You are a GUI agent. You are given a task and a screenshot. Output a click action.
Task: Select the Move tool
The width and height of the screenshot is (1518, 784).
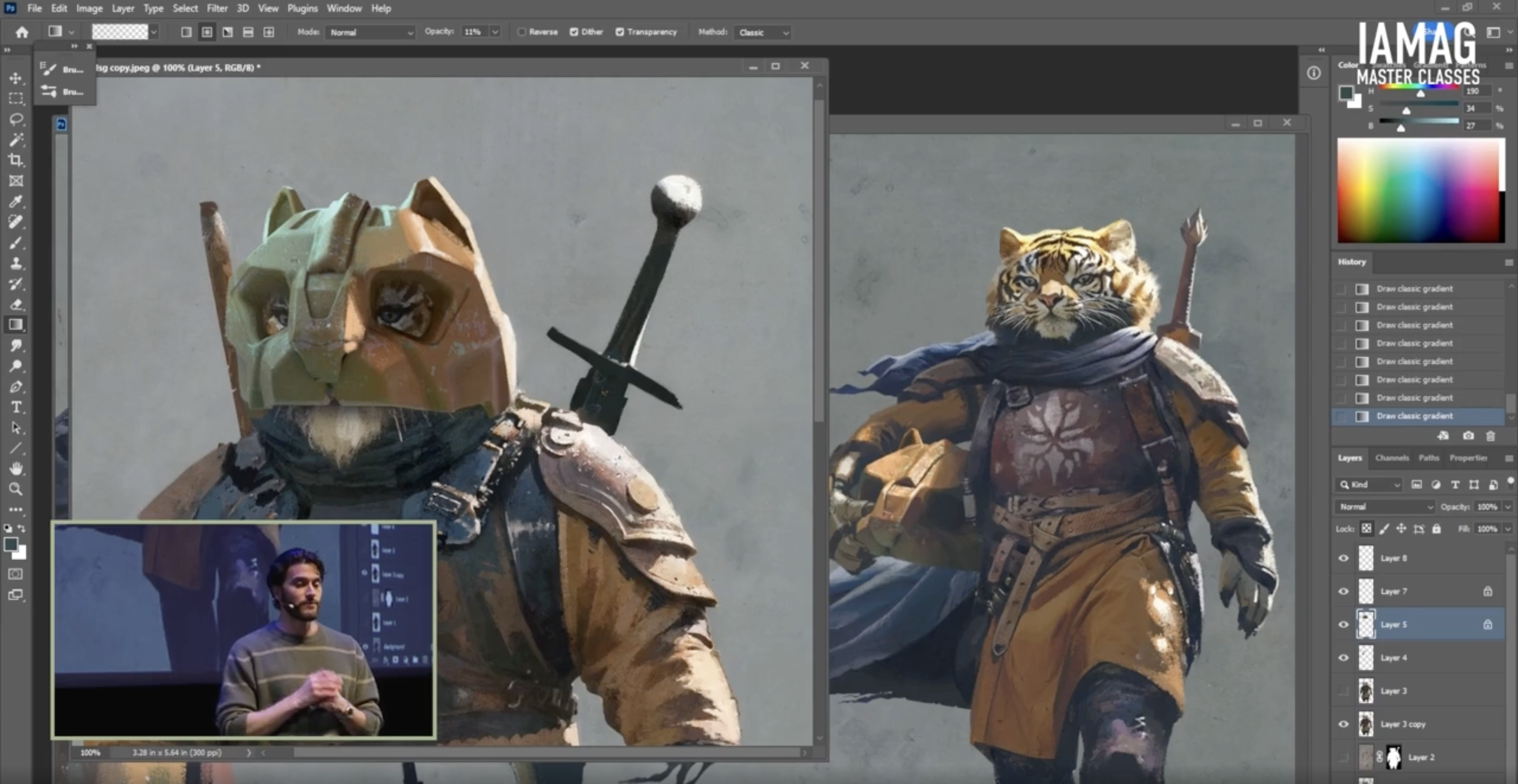point(16,78)
